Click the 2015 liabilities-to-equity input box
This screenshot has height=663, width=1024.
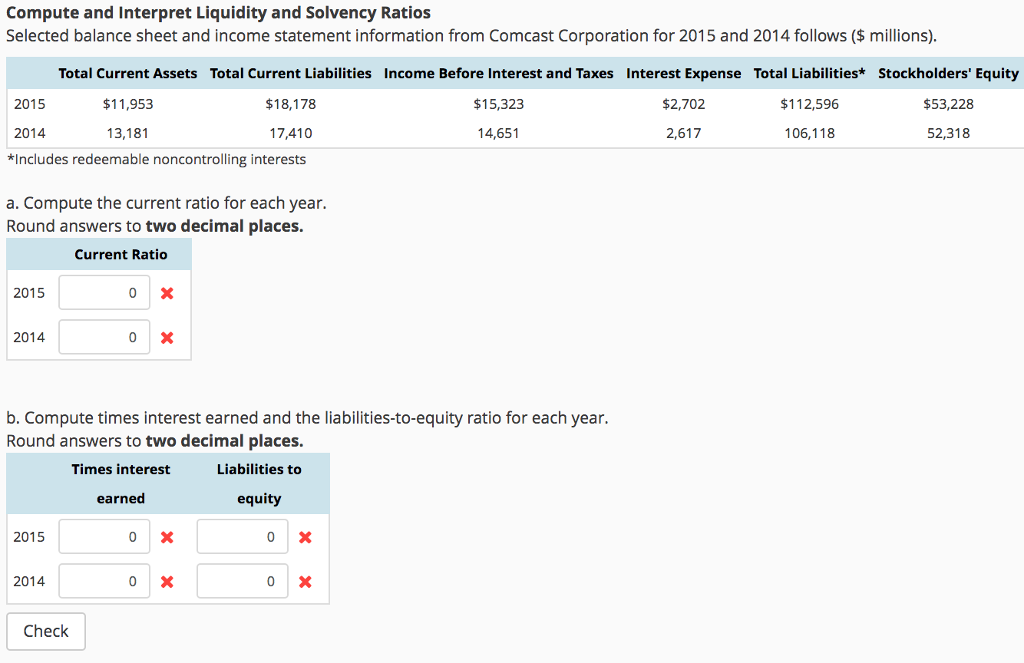point(242,536)
